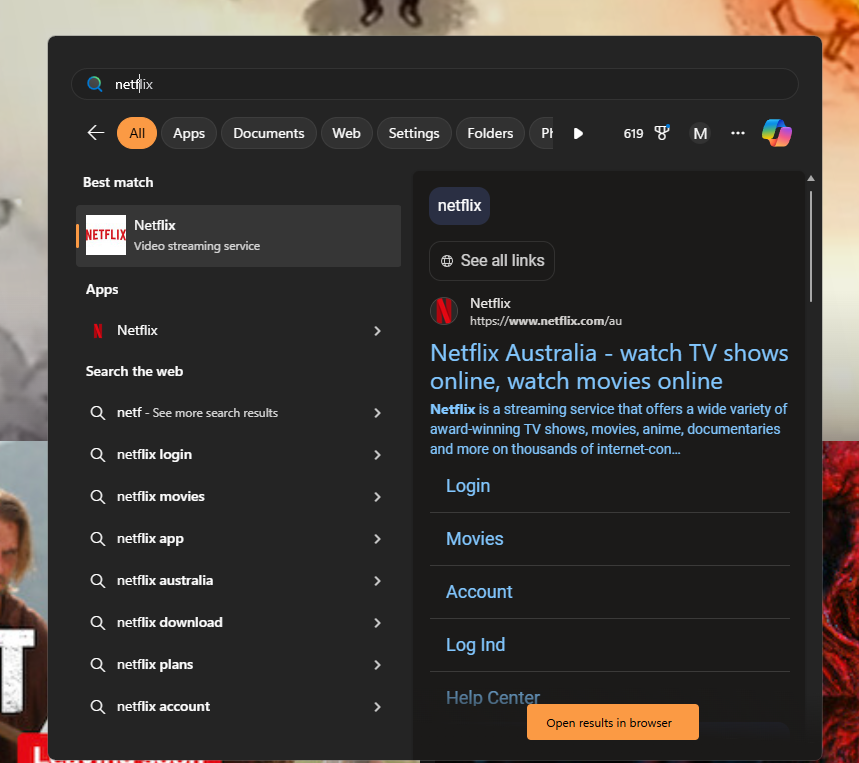The image size is (859, 763).
Task: Click the Open results in browser button
Action: (612, 722)
